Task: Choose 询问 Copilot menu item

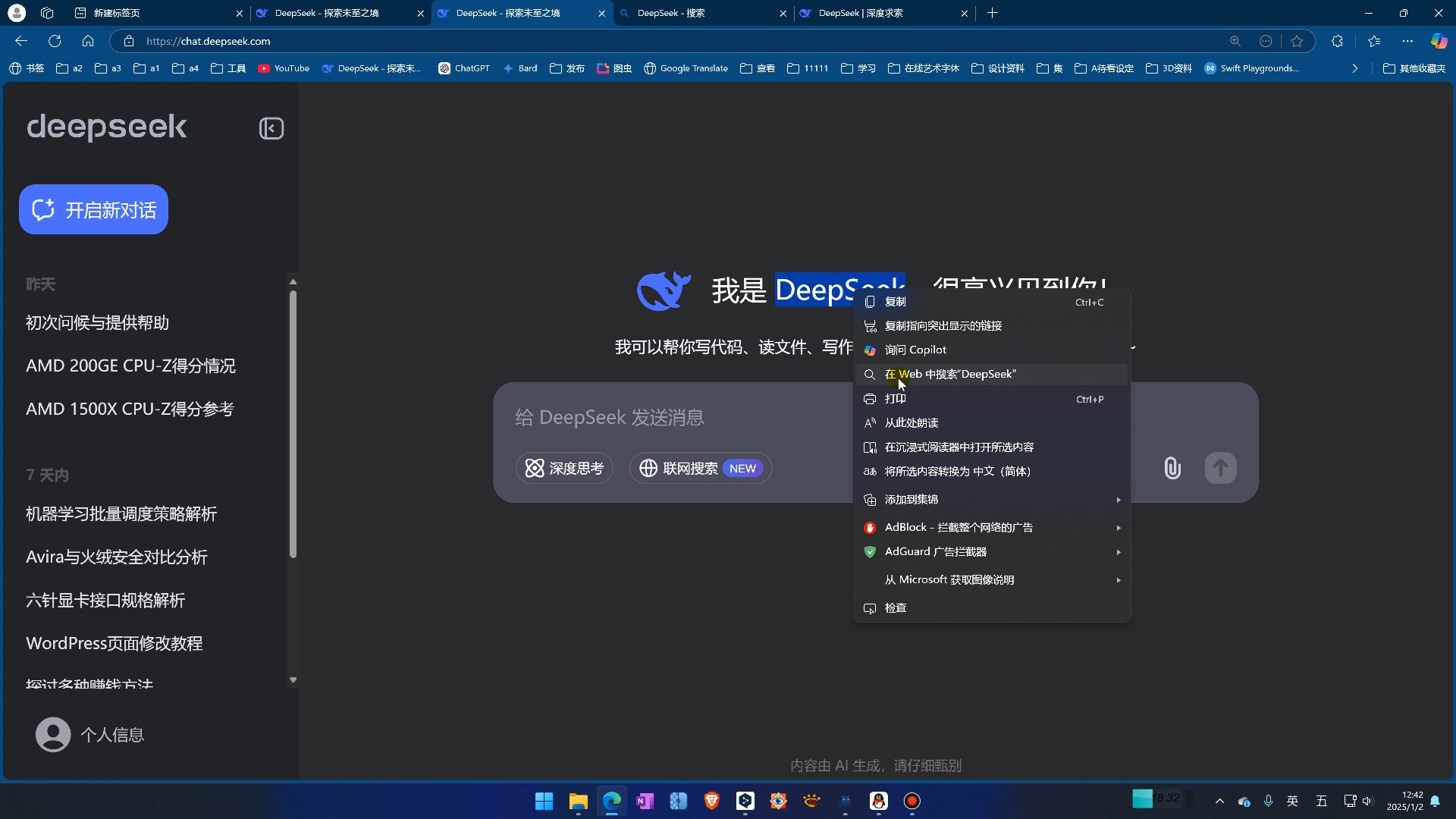Action: point(992,350)
